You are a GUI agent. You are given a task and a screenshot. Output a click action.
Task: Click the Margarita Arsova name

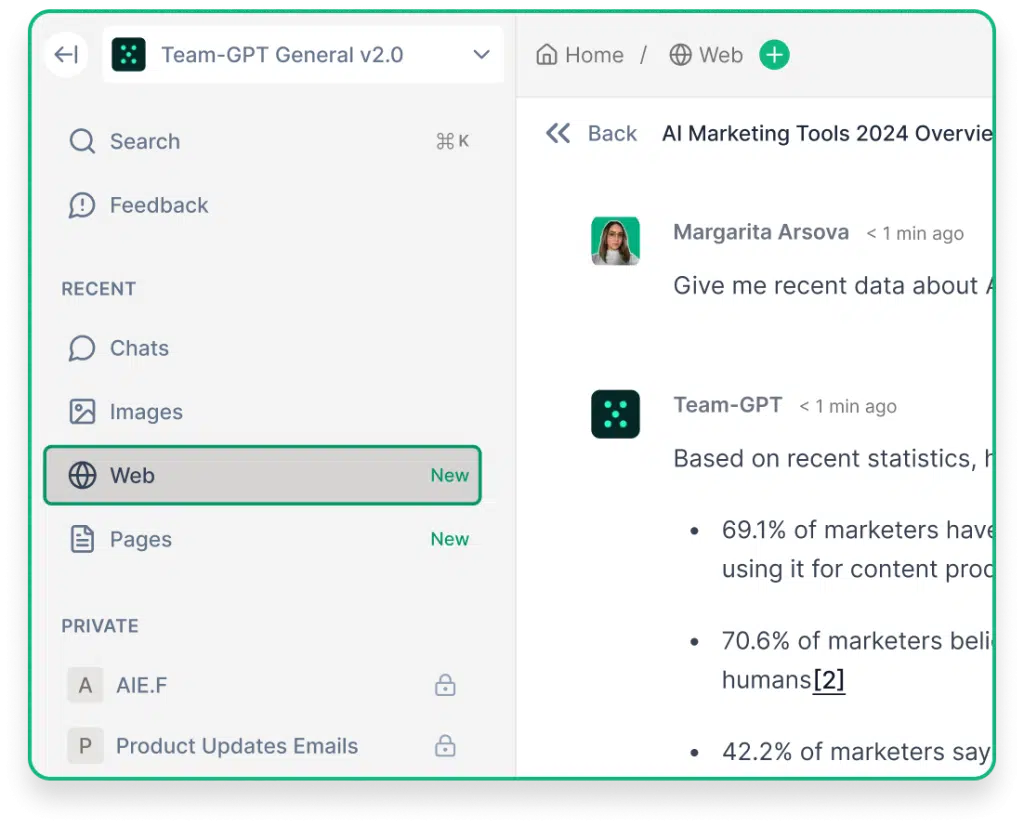(x=761, y=232)
